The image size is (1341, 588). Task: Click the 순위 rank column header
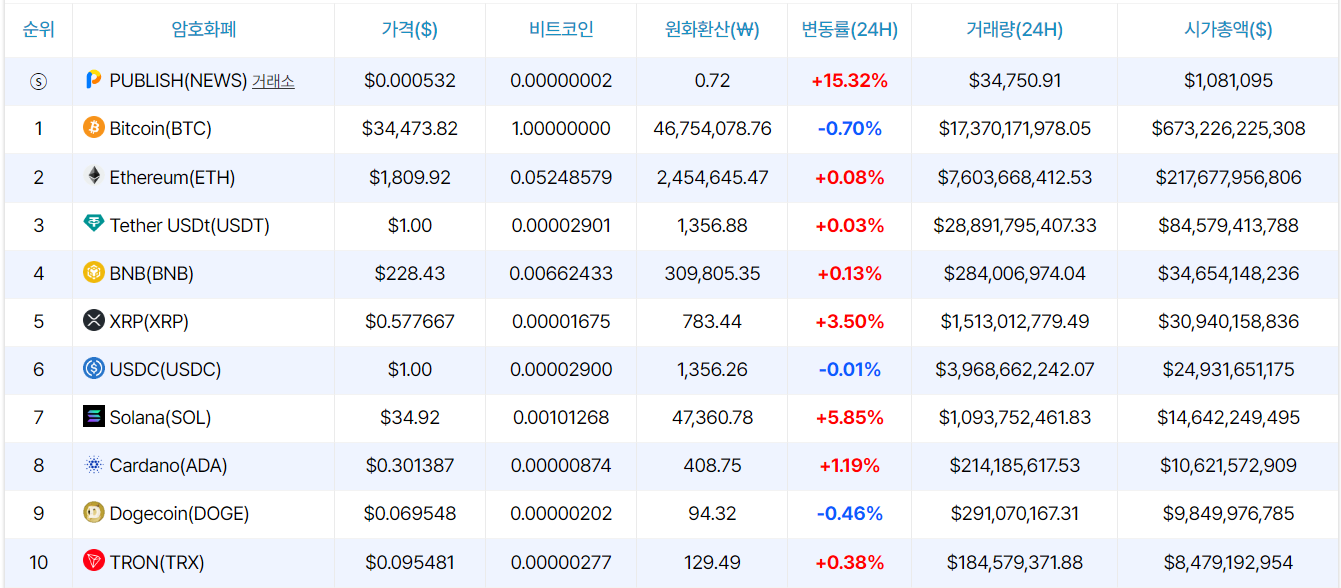[x=38, y=30]
